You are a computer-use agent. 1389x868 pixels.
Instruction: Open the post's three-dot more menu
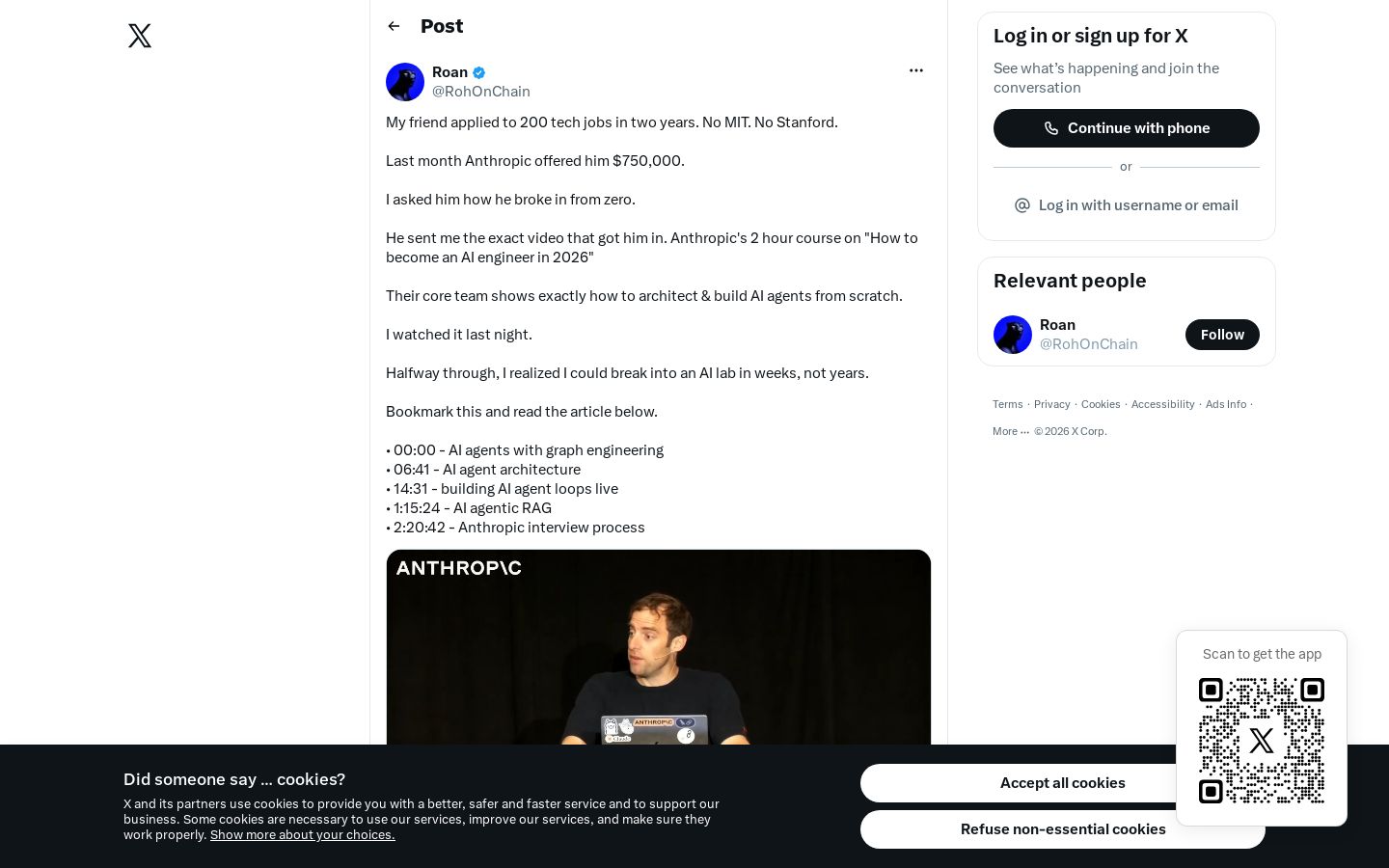tap(916, 70)
